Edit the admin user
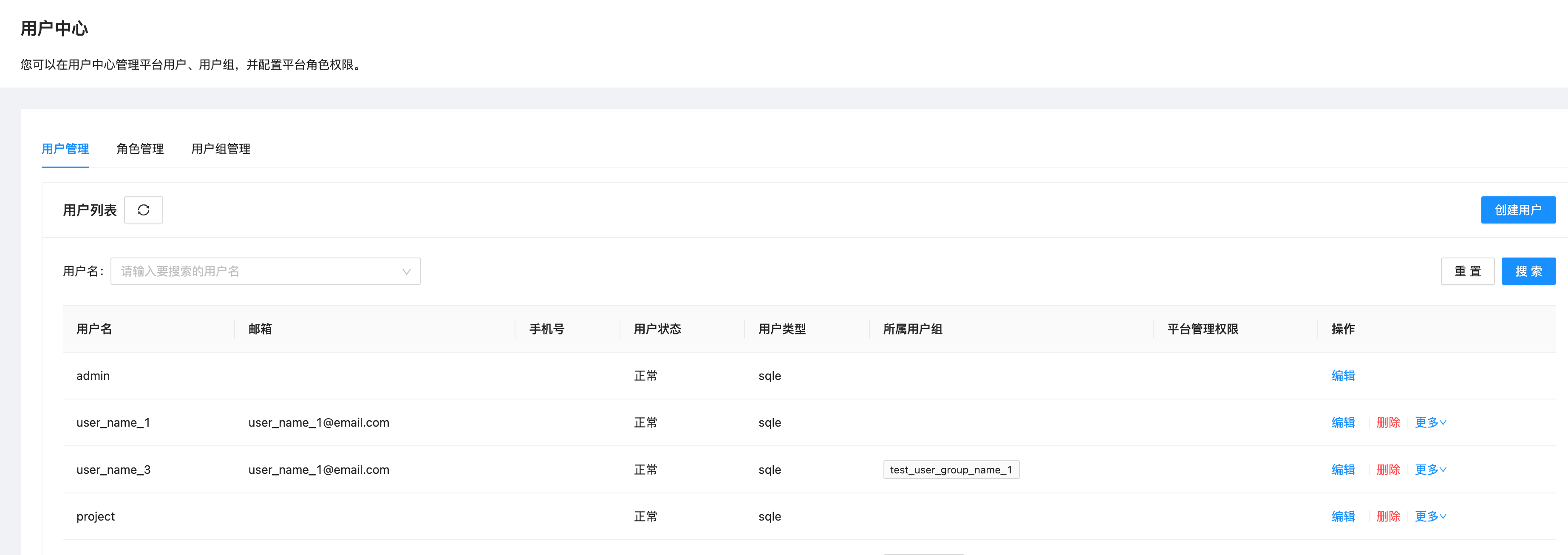The width and height of the screenshot is (1568, 555). tap(1343, 376)
